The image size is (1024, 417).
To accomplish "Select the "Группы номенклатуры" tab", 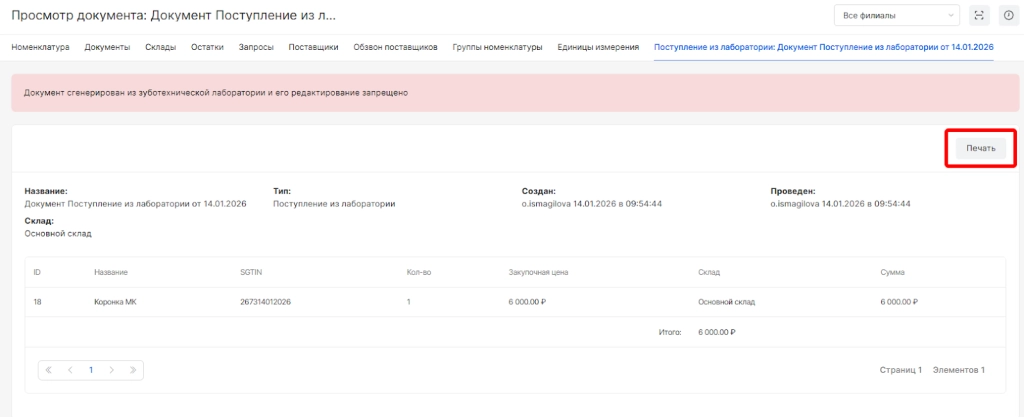I will 497,47.
